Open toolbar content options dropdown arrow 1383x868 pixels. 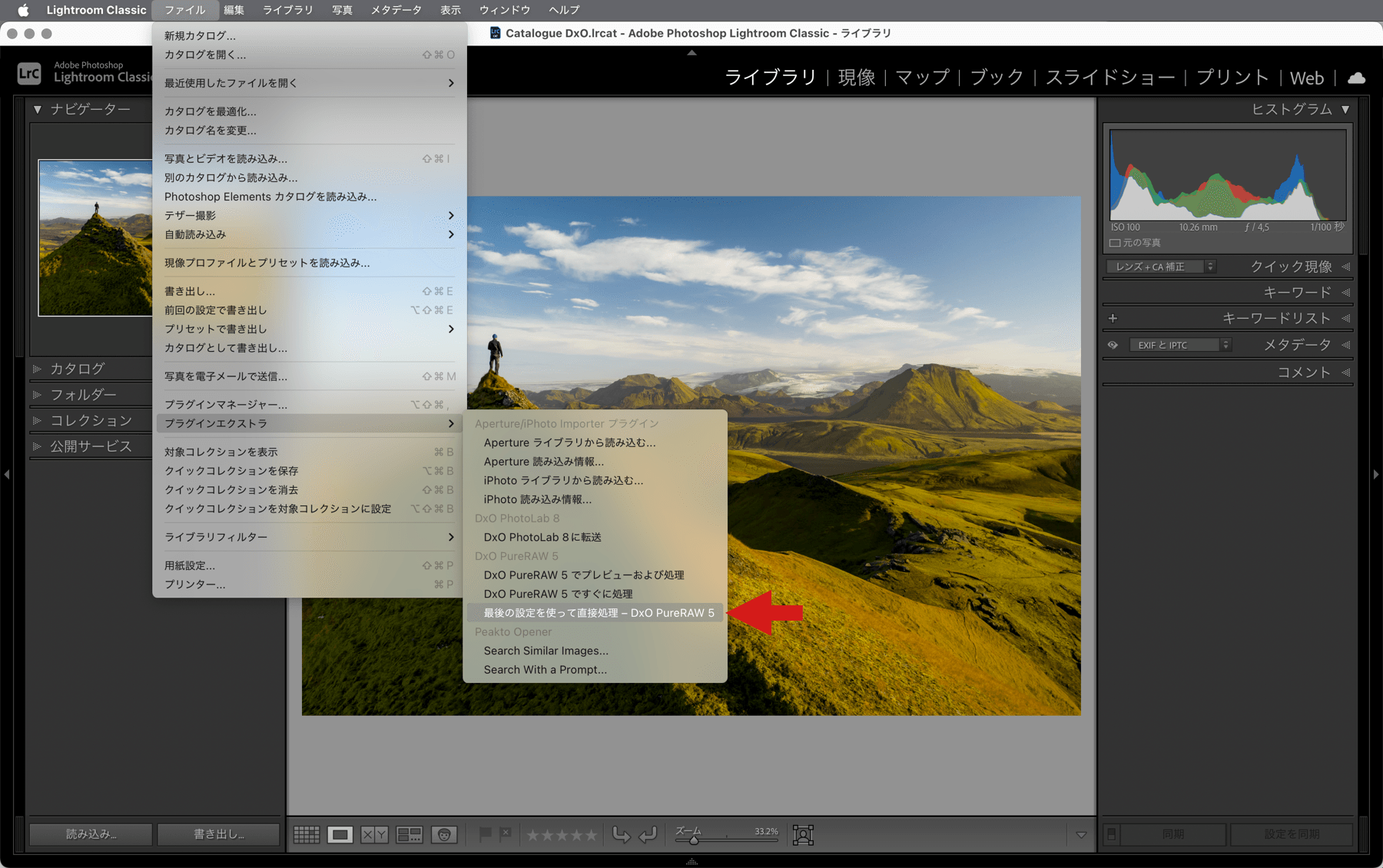point(1081,835)
